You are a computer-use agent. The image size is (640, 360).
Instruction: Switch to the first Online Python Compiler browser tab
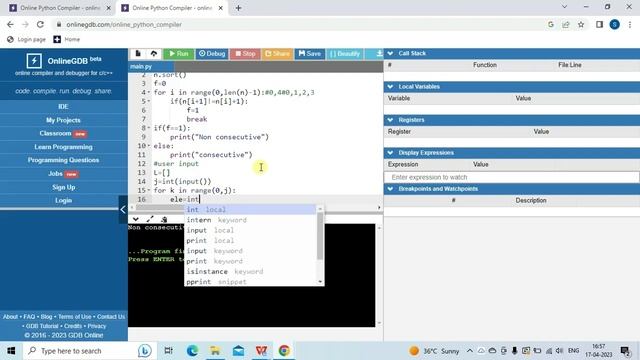click(x=59, y=8)
